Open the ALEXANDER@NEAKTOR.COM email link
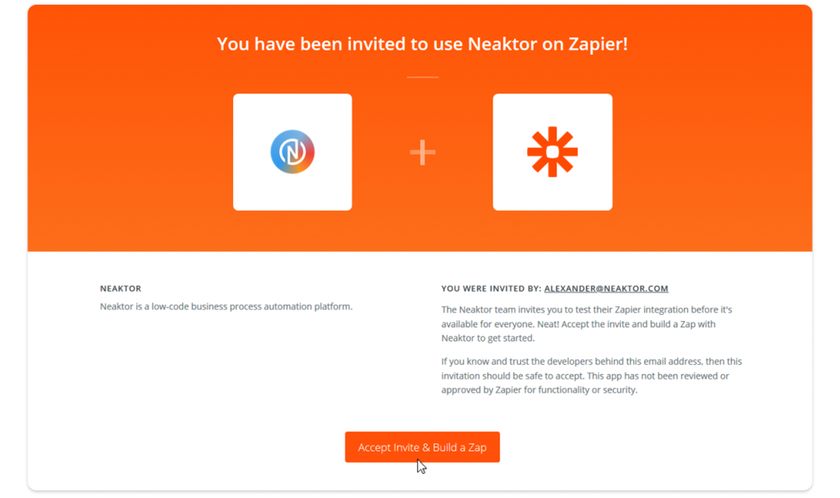The image size is (840, 498). 606,289
